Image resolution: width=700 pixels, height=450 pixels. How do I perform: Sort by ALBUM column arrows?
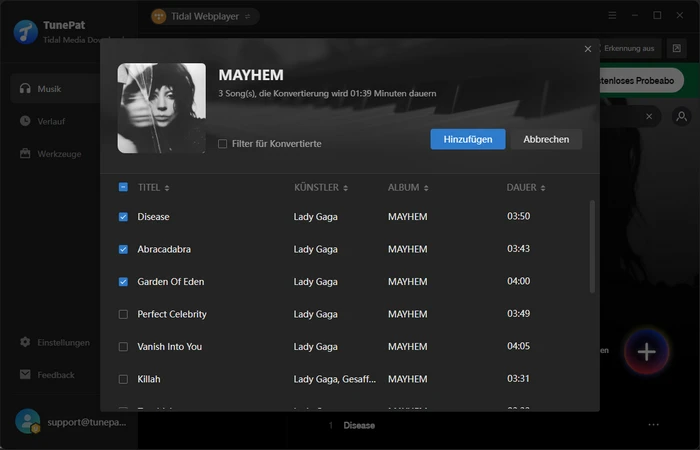pyautogui.click(x=426, y=188)
